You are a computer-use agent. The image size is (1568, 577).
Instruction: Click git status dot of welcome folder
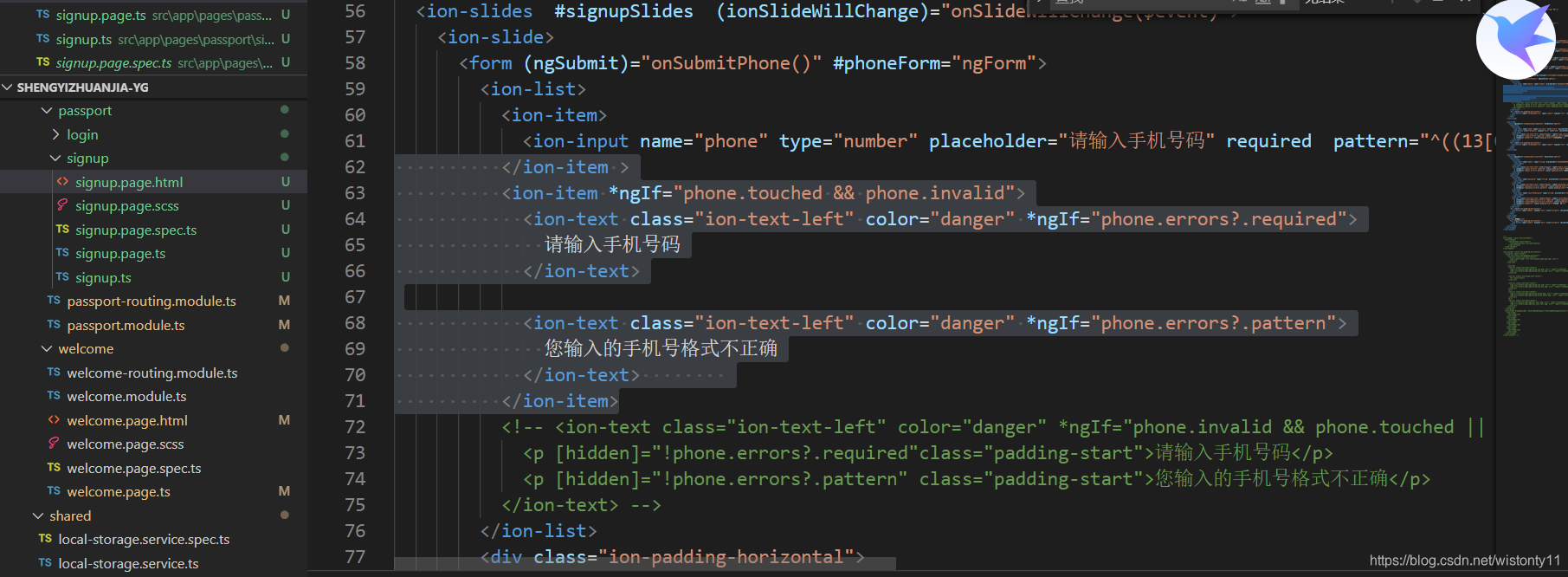coord(284,347)
